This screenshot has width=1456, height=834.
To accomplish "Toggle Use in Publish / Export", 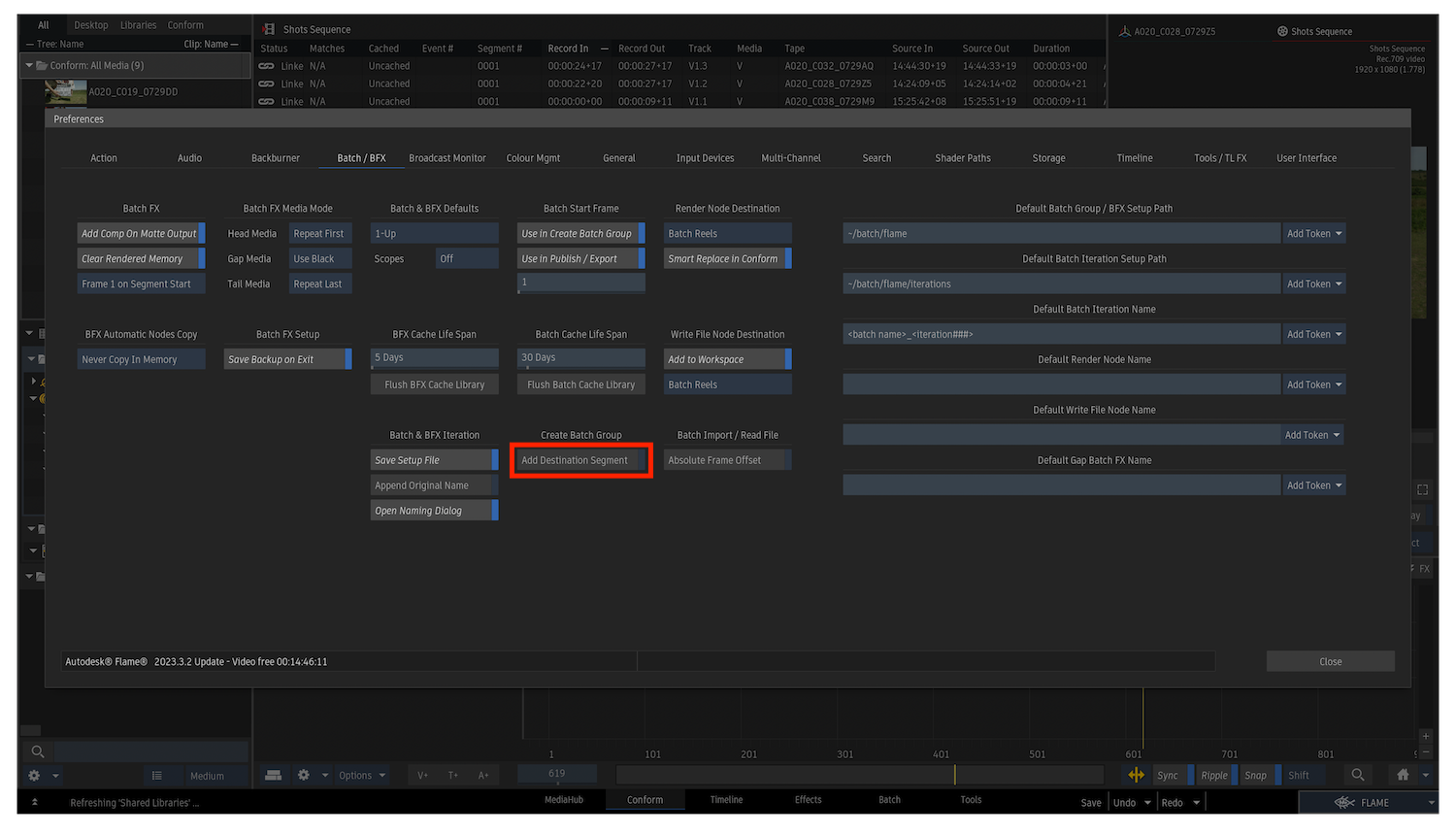I will pos(580,258).
